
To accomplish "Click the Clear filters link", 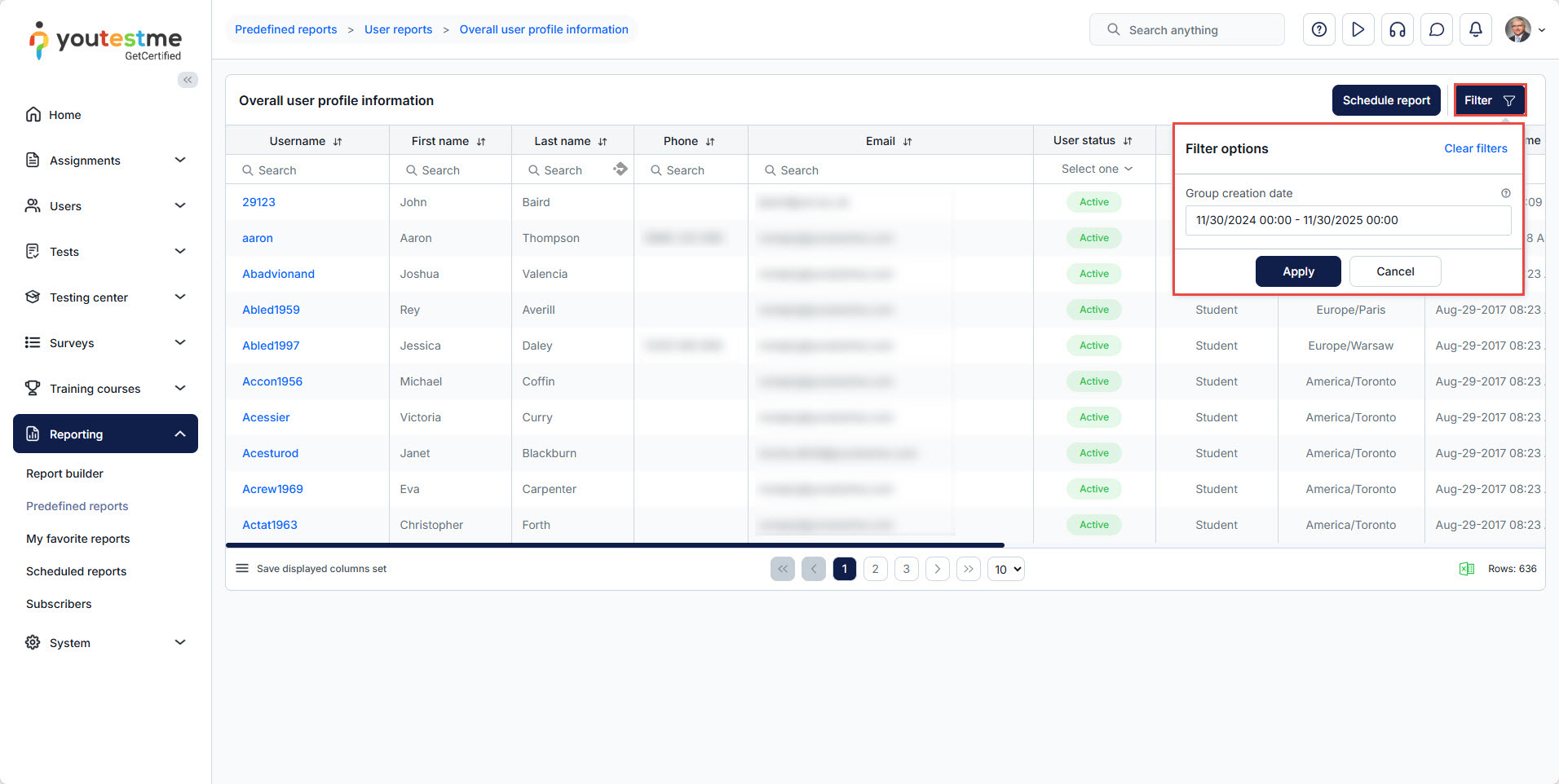I will click(1475, 148).
